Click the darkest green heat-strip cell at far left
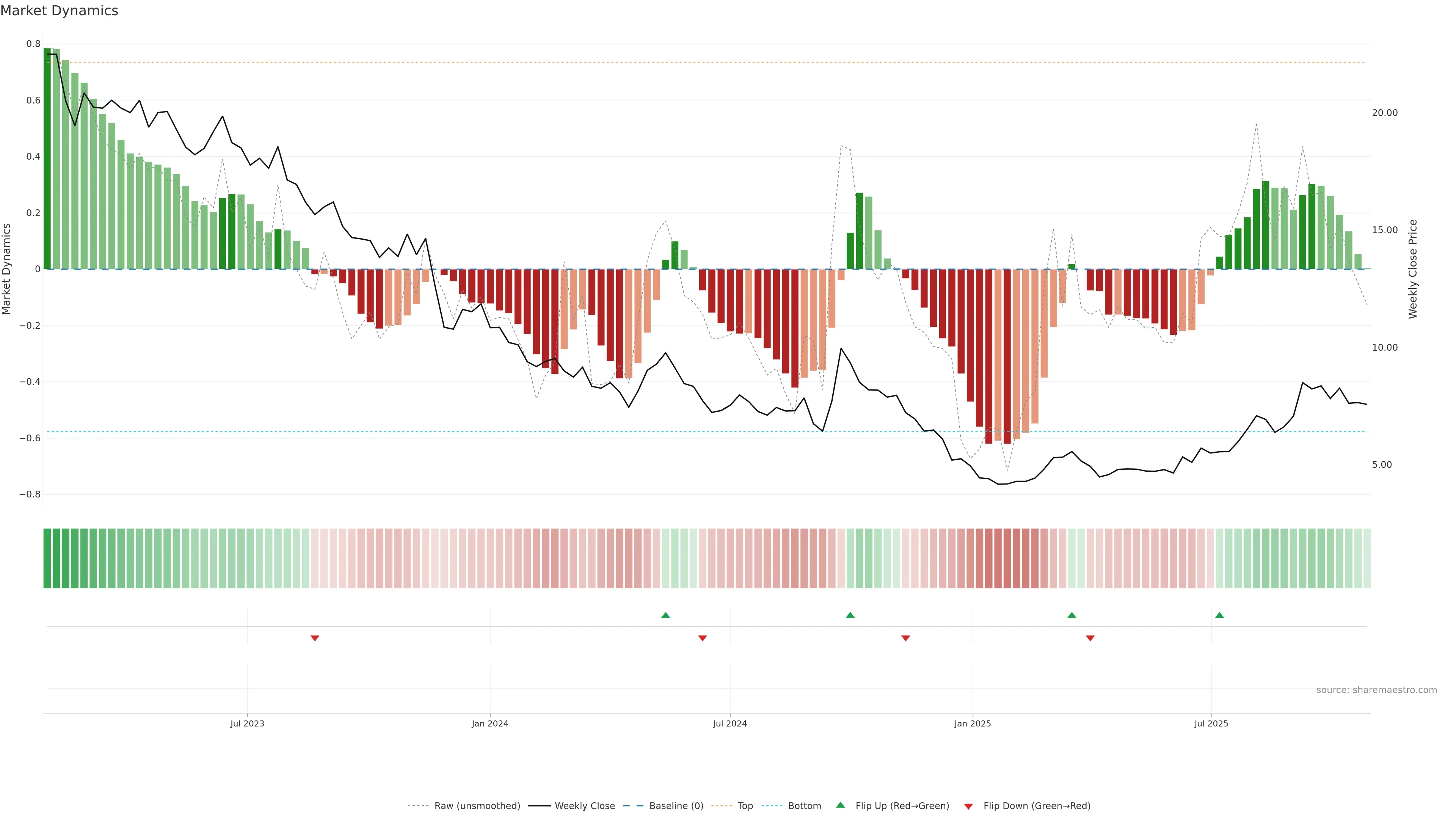The width and height of the screenshot is (1456, 819). (47, 559)
